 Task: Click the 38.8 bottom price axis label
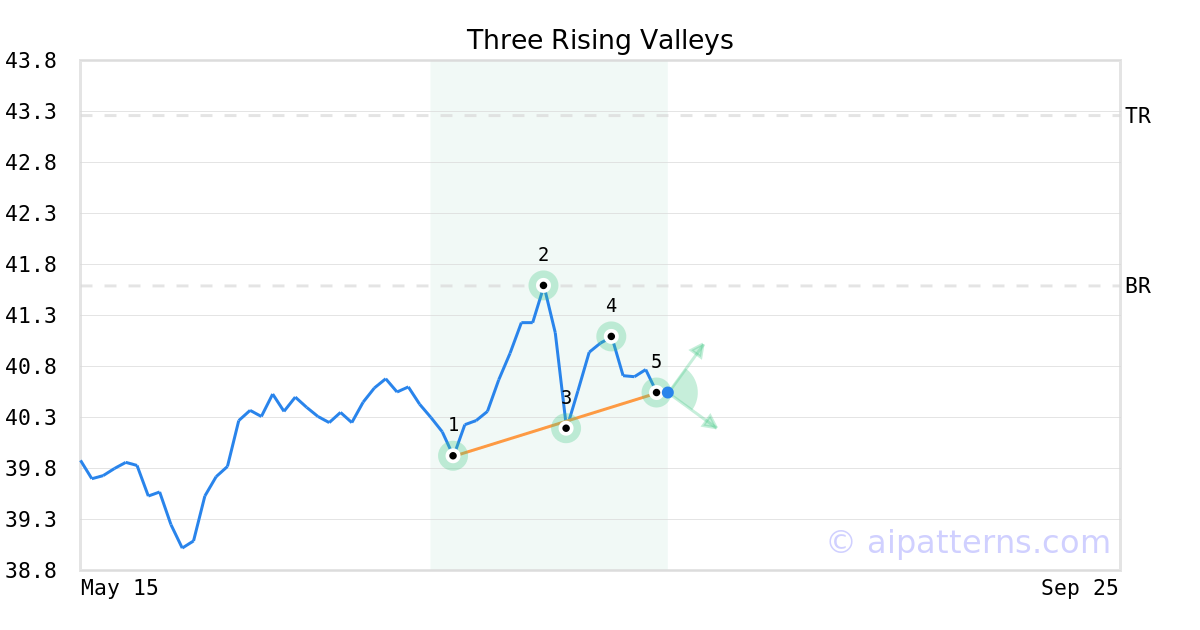30,571
